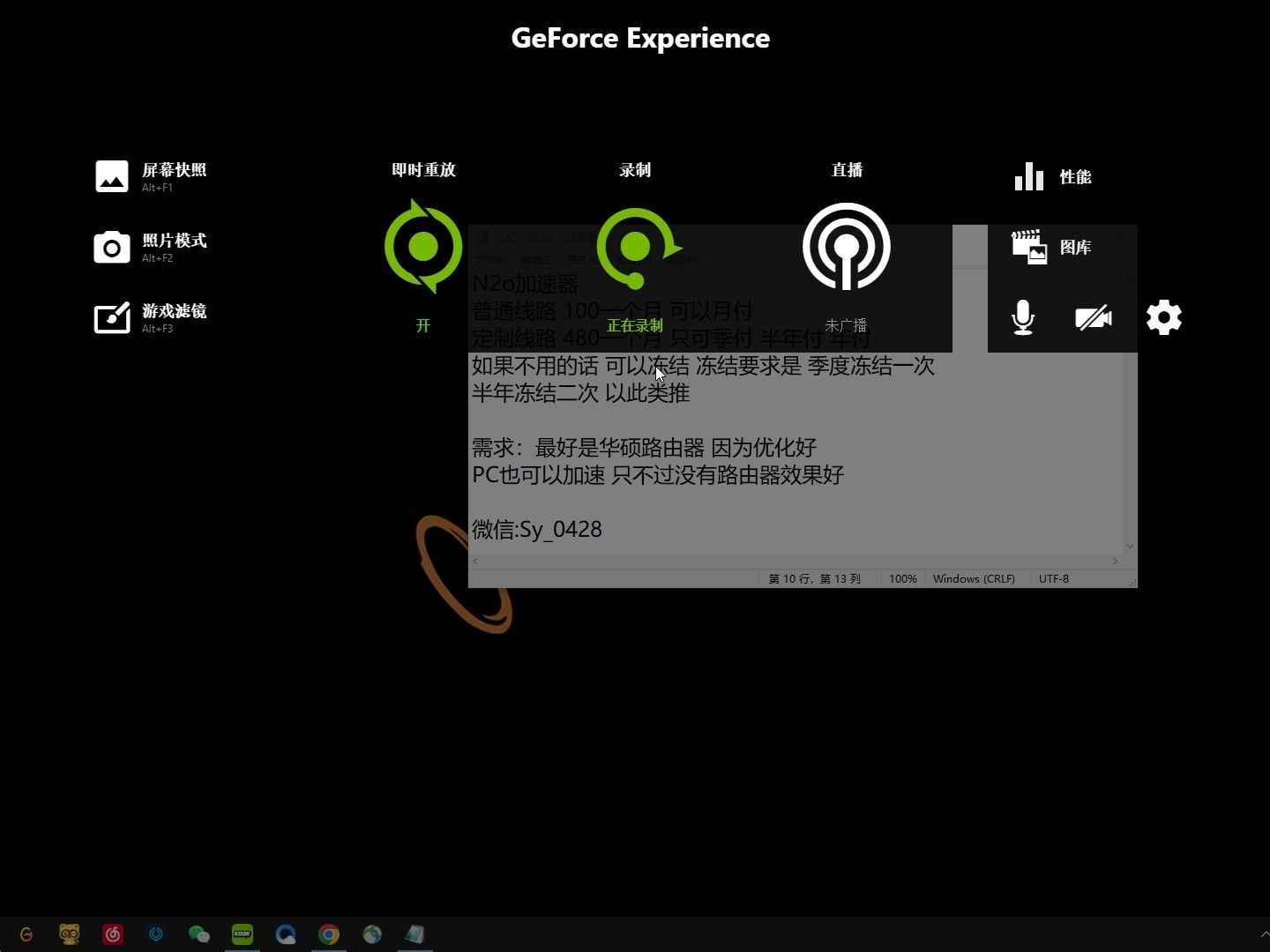The height and width of the screenshot is (952, 1270).
Task: Open Google Chrome from the taskbar
Action: coord(329,934)
